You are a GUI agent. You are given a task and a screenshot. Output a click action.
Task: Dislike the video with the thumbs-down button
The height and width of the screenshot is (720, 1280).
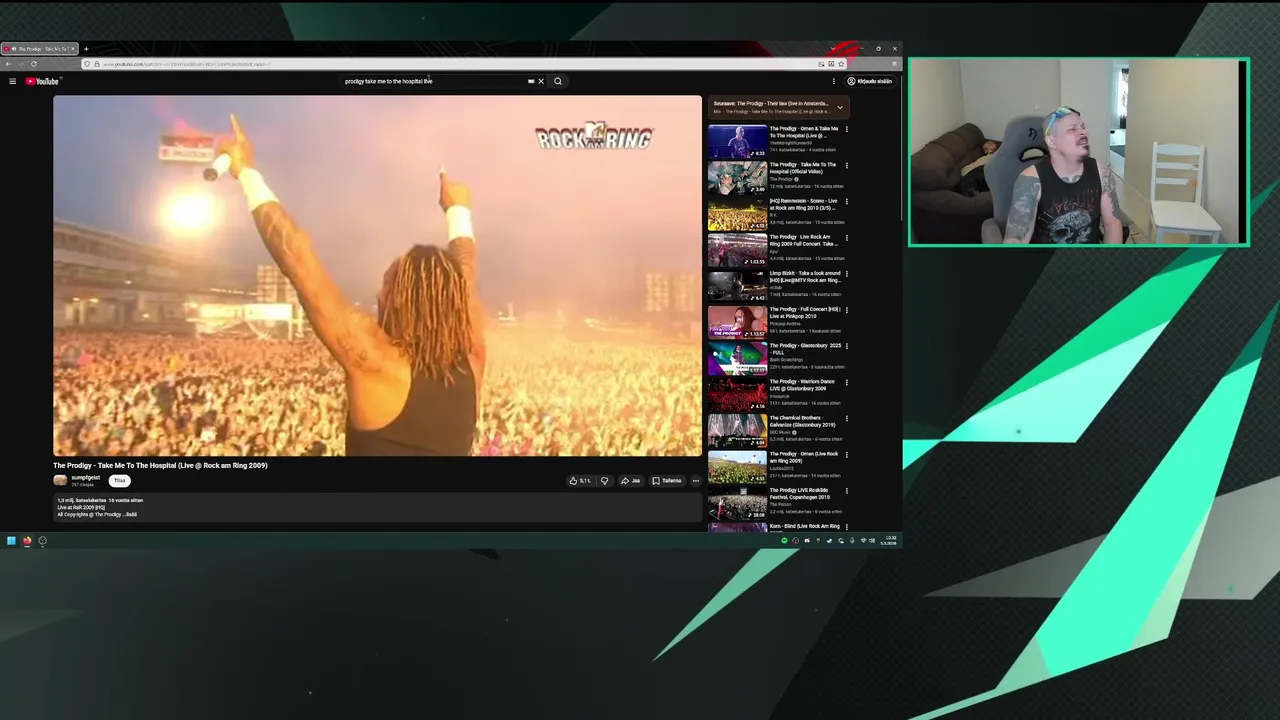point(604,481)
